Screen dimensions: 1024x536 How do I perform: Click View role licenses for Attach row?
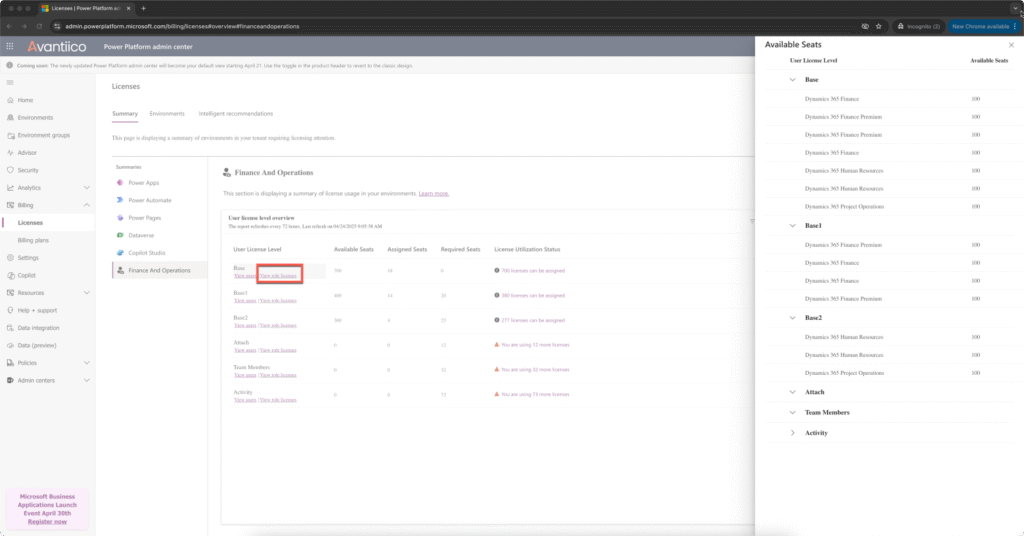point(278,350)
